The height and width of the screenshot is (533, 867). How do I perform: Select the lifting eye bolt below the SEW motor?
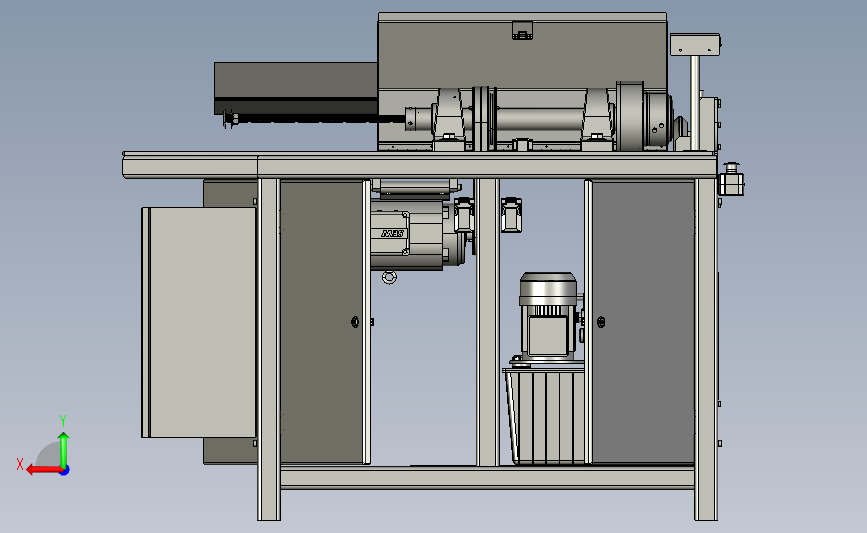tap(389, 278)
